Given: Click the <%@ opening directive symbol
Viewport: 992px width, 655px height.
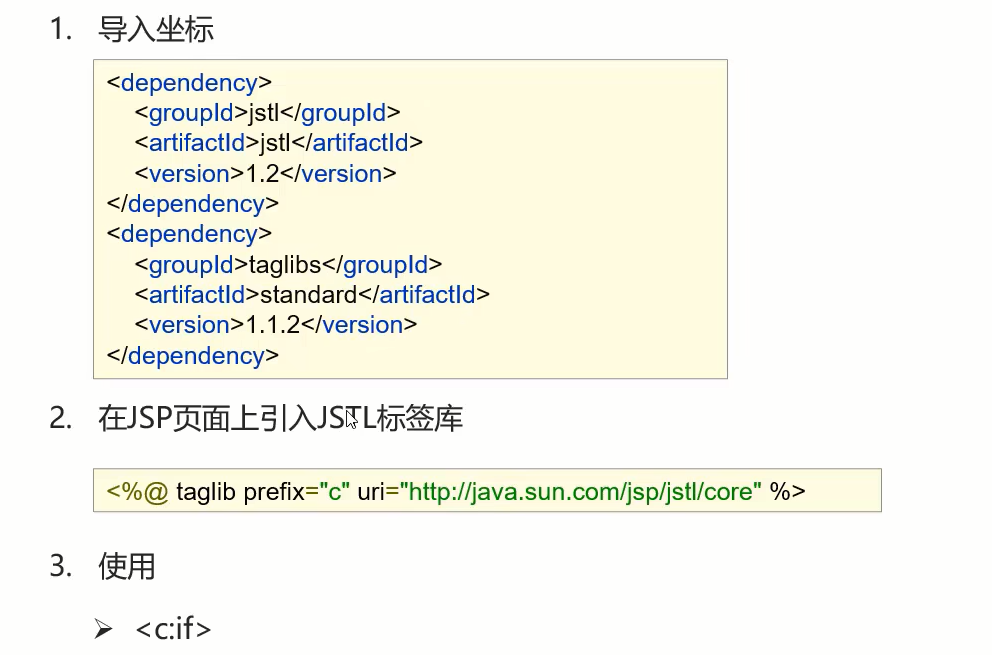Looking at the screenshot, I should click(137, 492).
